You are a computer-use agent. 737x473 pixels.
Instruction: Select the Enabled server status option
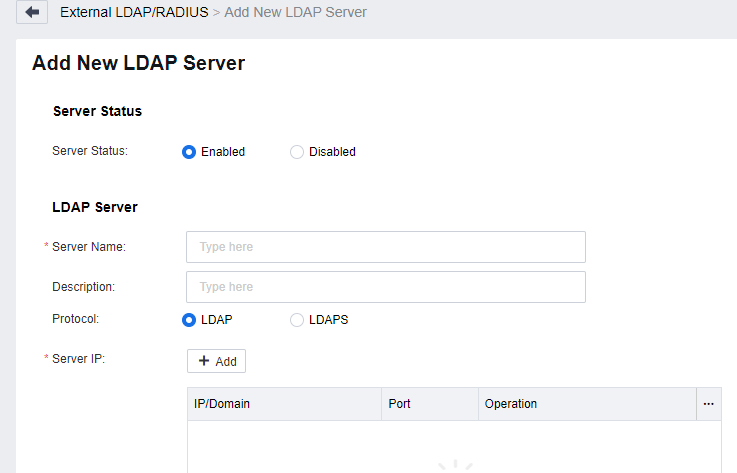189,152
